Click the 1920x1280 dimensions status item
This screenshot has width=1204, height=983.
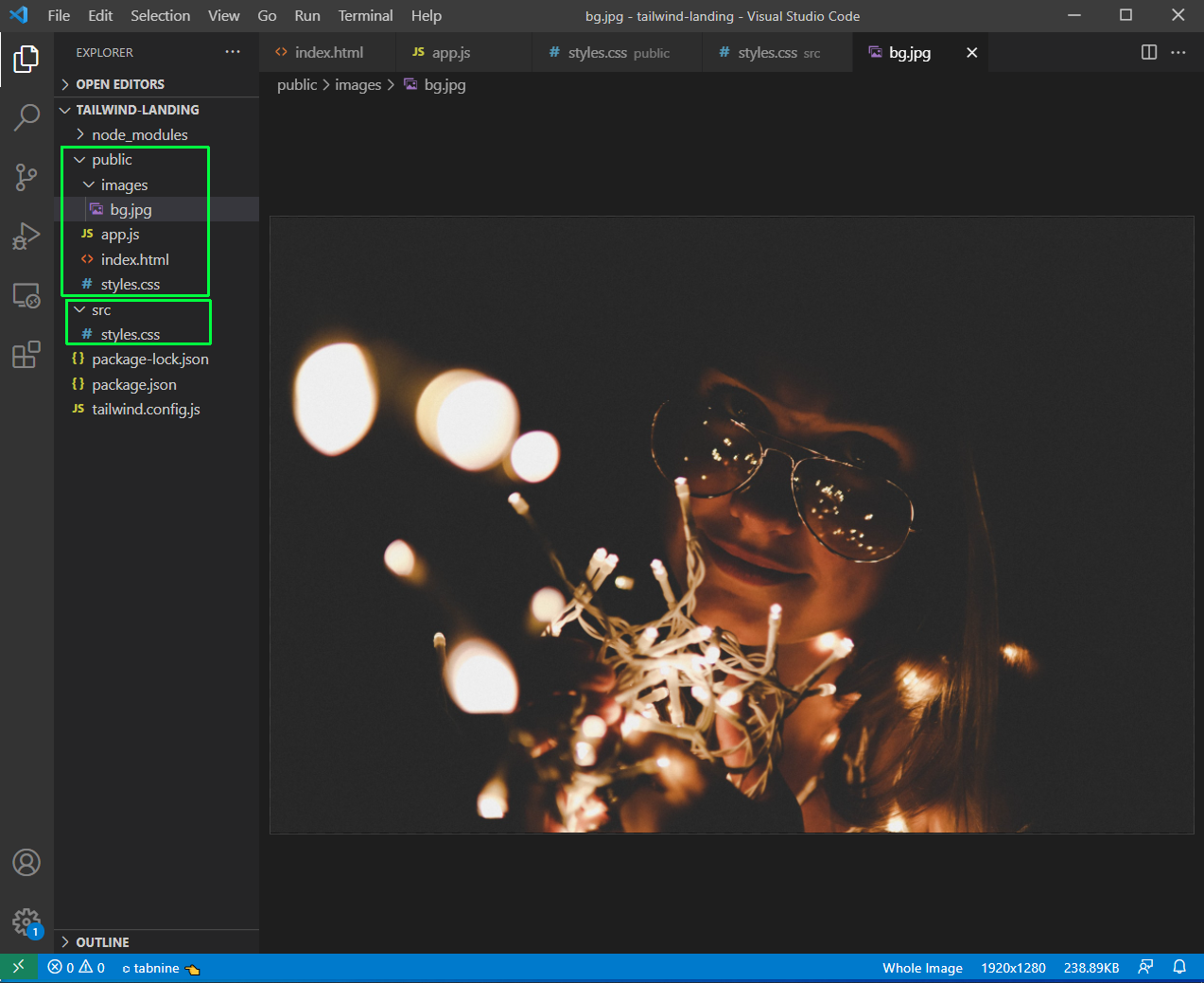(1013, 968)
